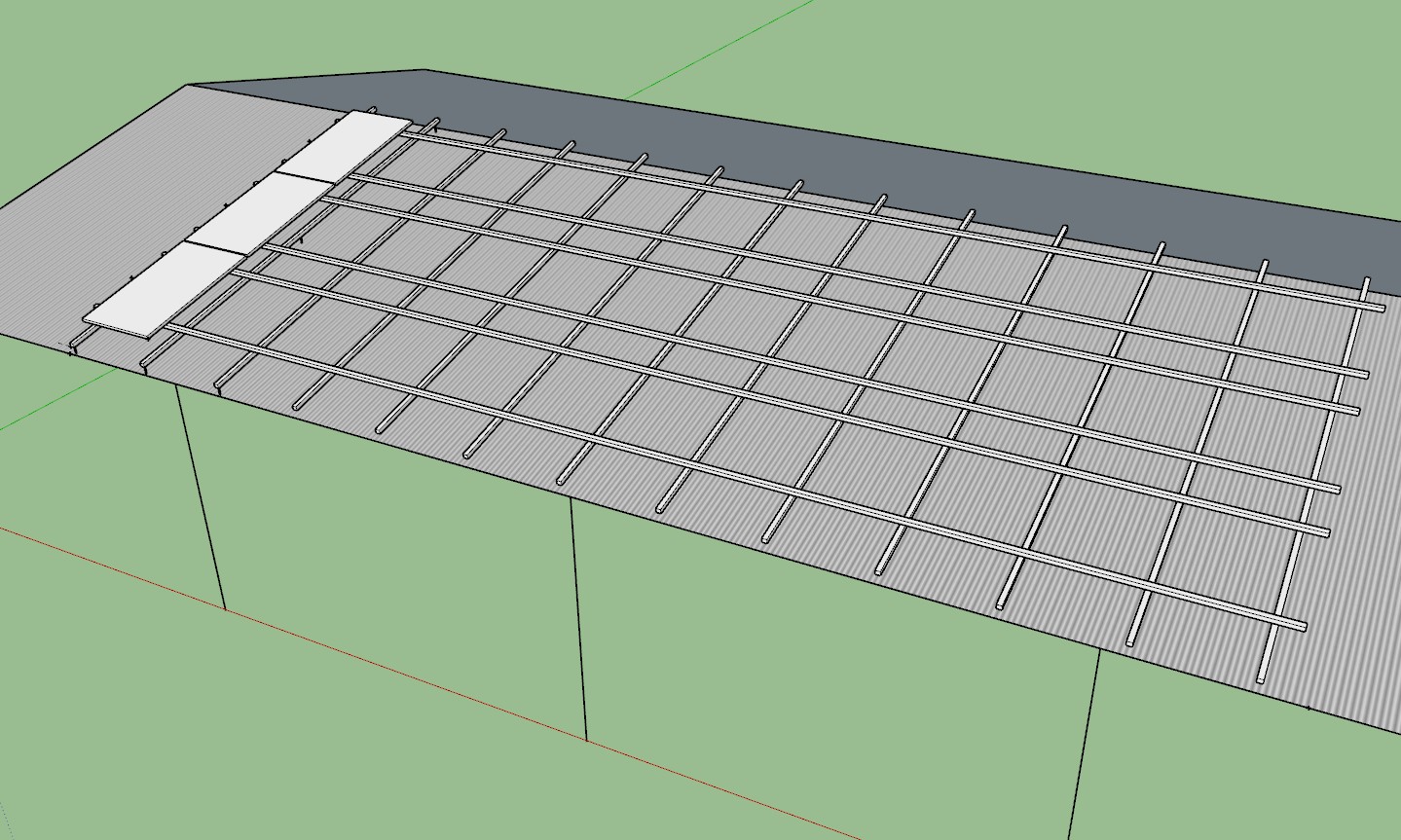Select the middle vertical wall edge

coord(578,619)
